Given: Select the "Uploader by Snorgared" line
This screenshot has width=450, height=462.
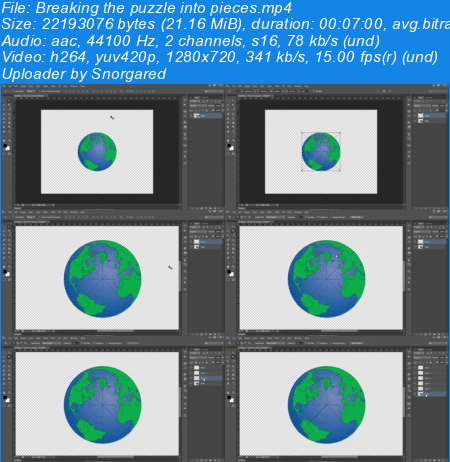Looking at the screenshot, I should tap(84, 74).
